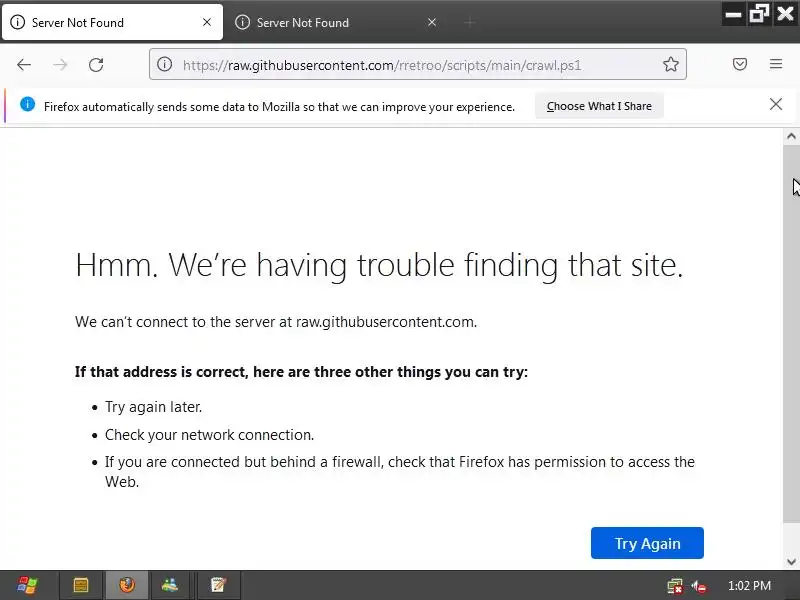This screenshot has height=600, width=800.
Task: Click the scrollbar down arrow
Action: [791, 562]
